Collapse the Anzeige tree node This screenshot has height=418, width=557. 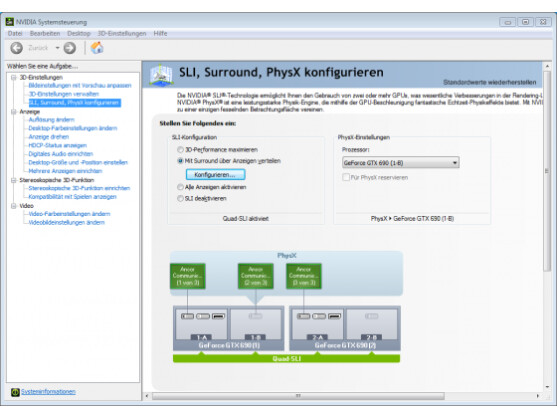[x=13, y=112]
